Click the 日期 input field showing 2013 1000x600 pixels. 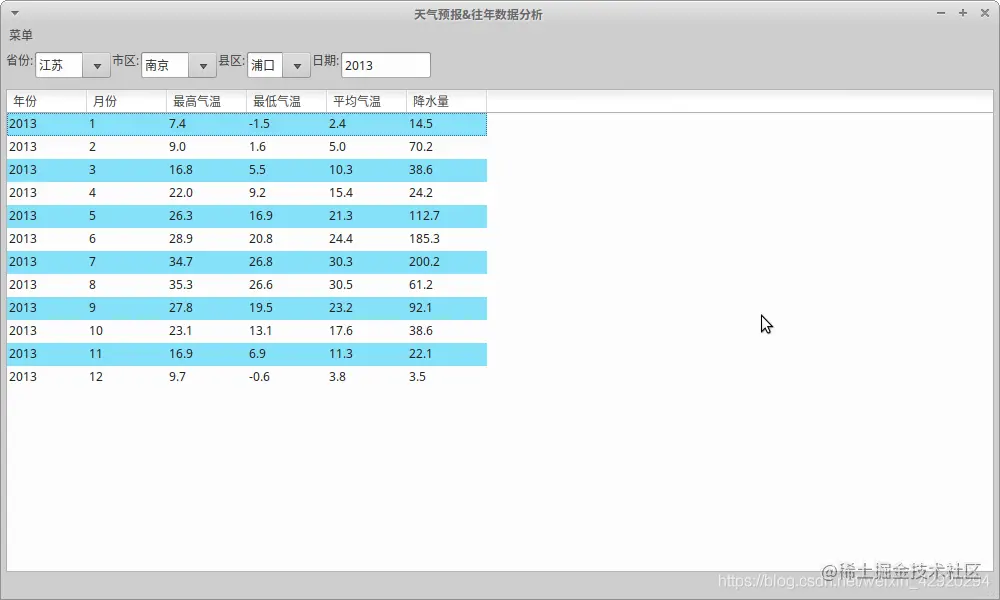tap(386, 65)
